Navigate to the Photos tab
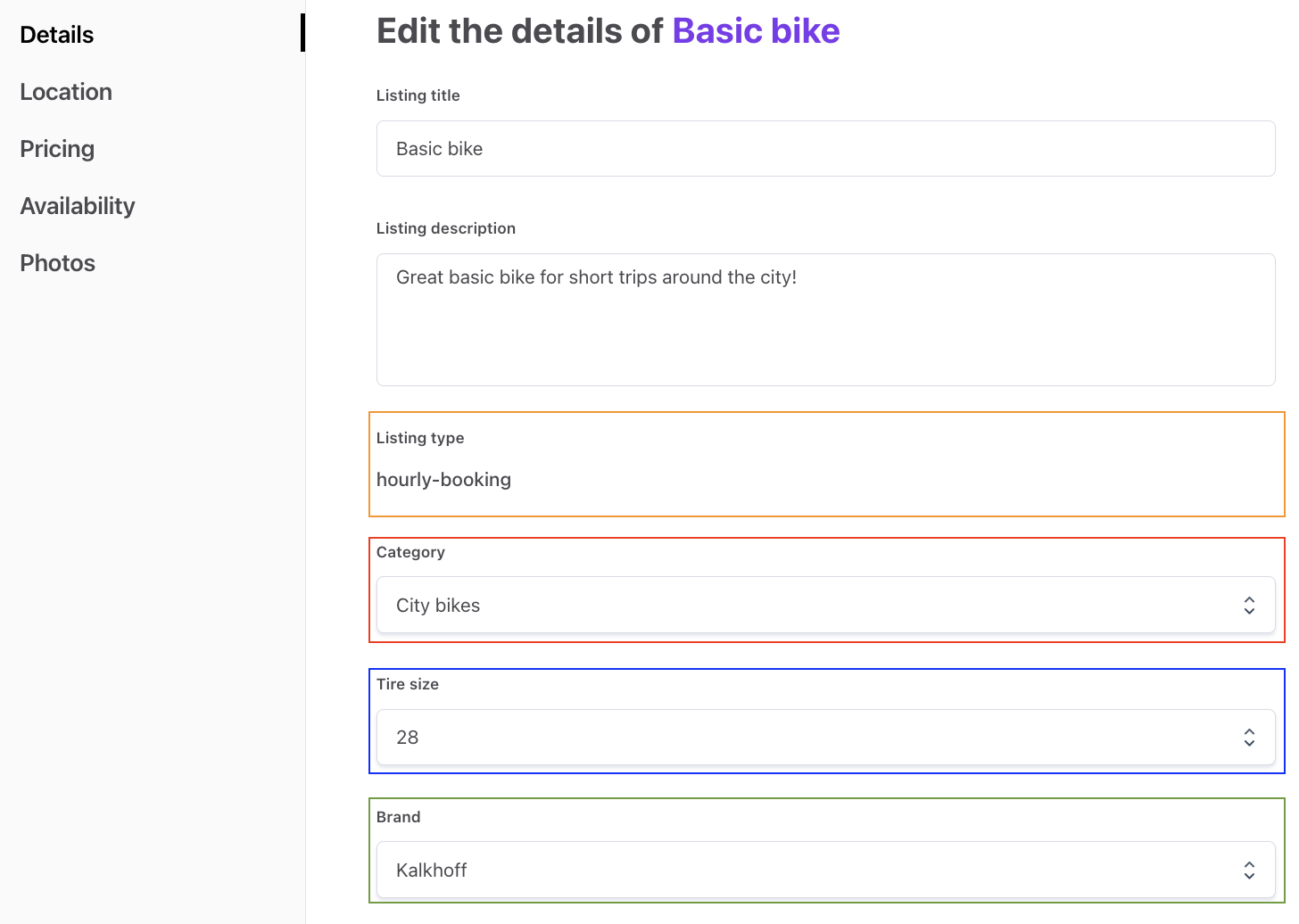The image size is (1299, 924). pyautogui.click(x=58, y=263)
